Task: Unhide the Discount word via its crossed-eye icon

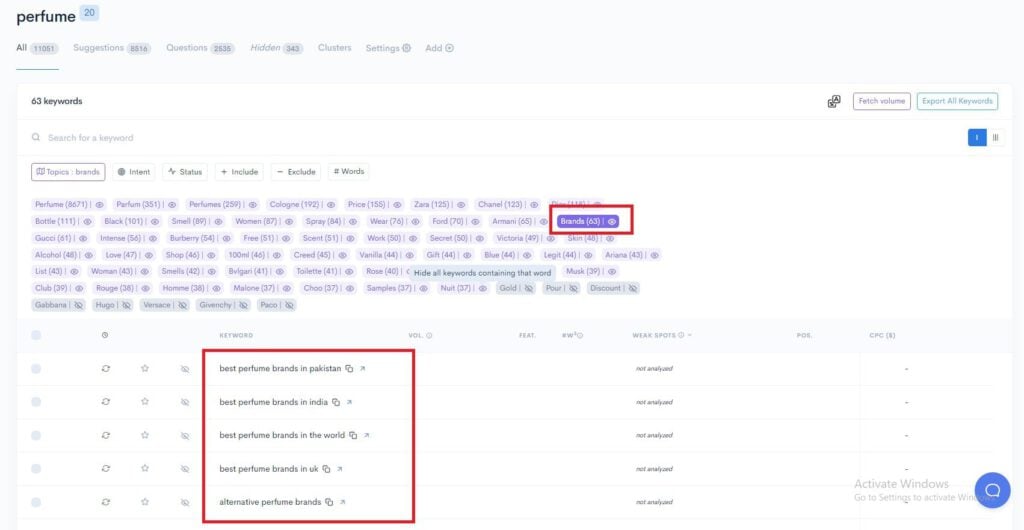Action: [632, 288]
